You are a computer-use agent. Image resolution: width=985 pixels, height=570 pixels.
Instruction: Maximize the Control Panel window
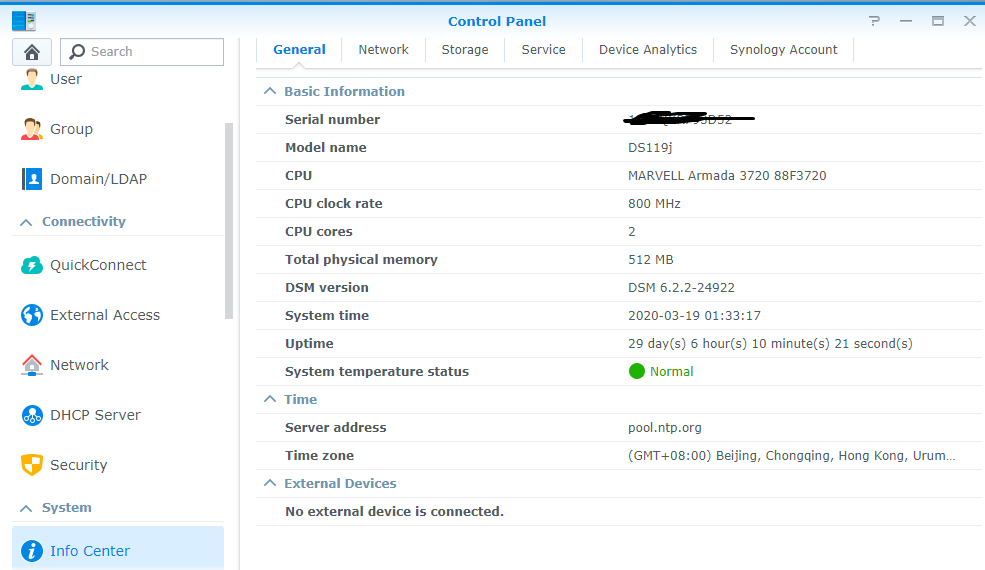[938, 21]
